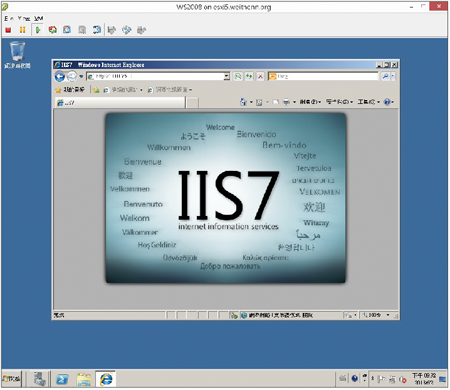Connect the CD/DVD device toolbar icon
Viewport: 450px width, 390px height.
coord(126,30)
